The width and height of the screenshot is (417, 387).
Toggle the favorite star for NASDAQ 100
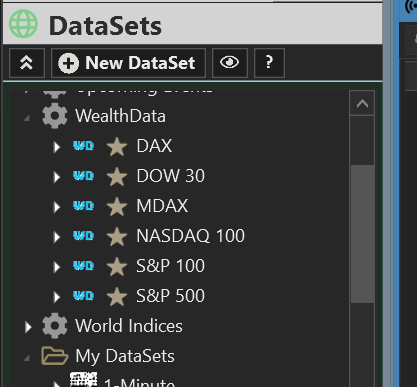117,236
